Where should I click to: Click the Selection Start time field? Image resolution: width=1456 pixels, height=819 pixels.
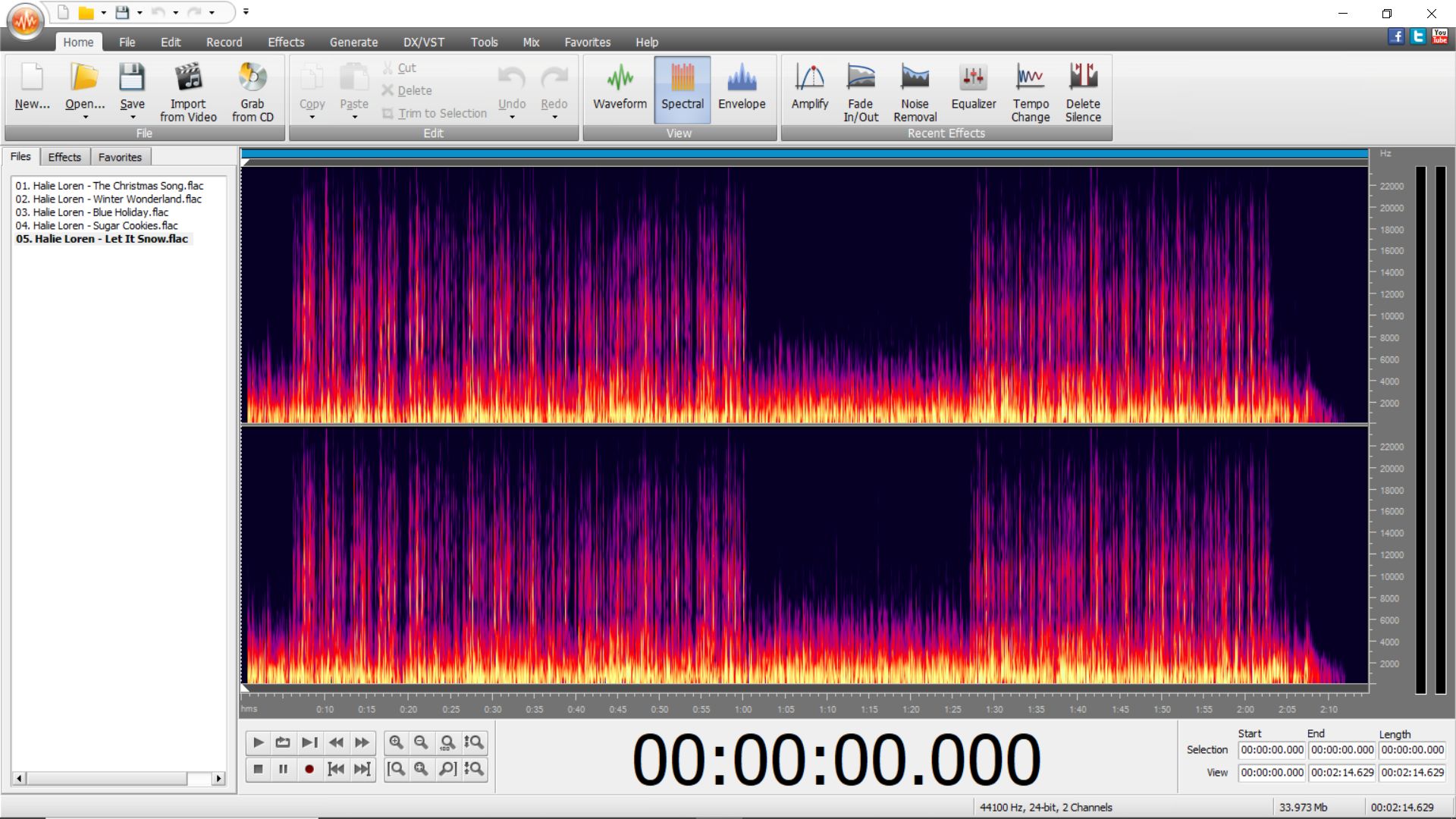coord(1272,750)
